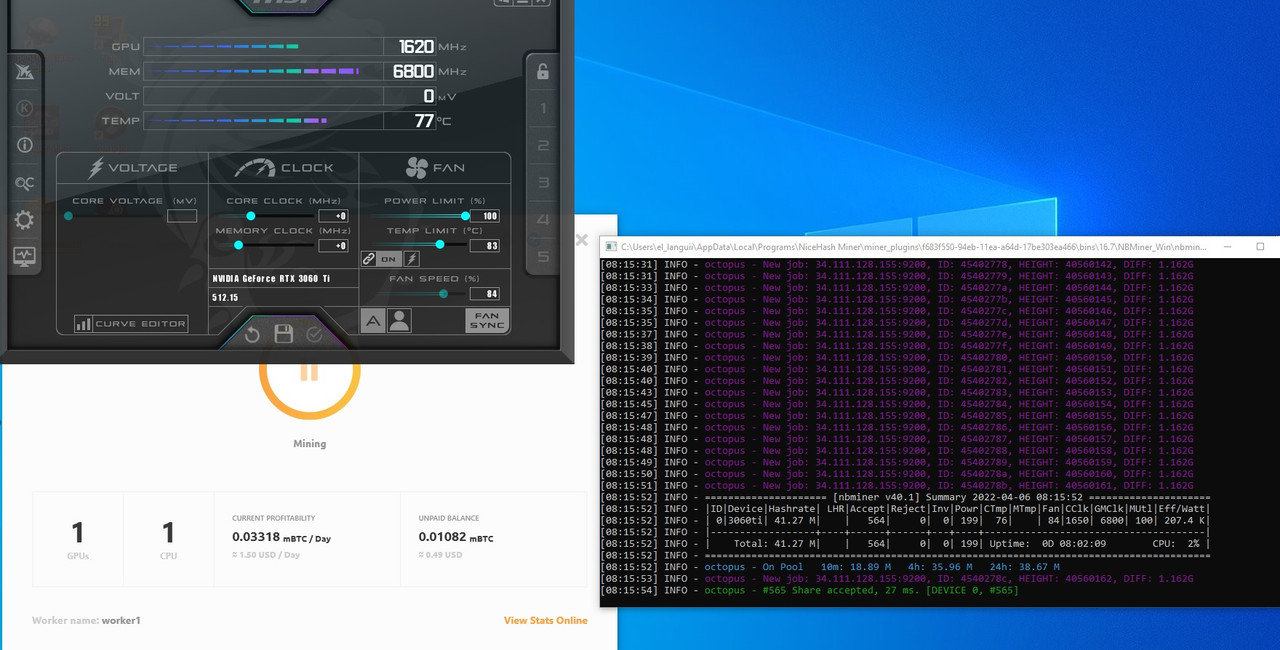Select Afterburner profile slot 5

543,257
